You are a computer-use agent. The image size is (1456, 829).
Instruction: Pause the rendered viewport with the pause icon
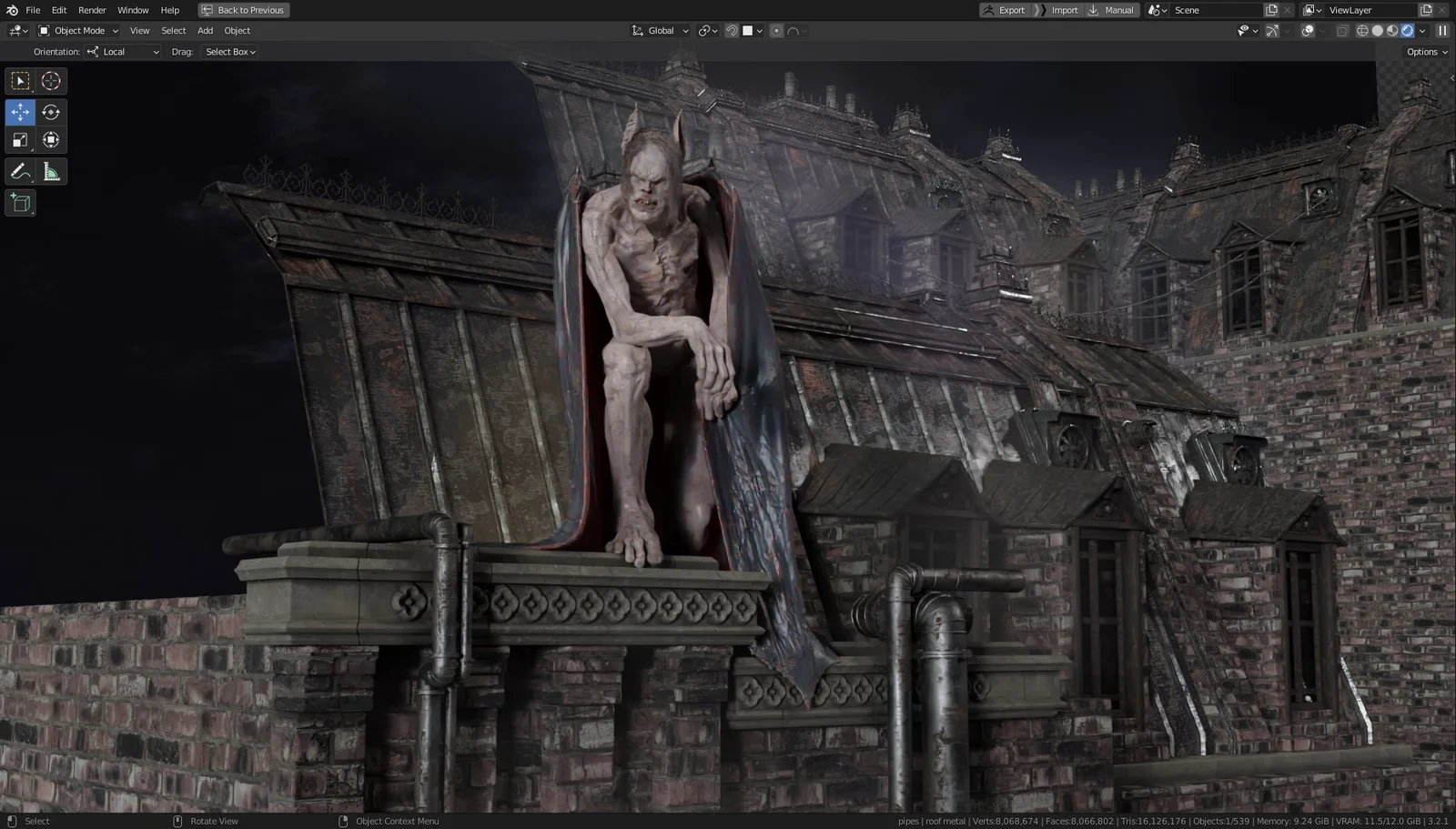[1441, 30]
